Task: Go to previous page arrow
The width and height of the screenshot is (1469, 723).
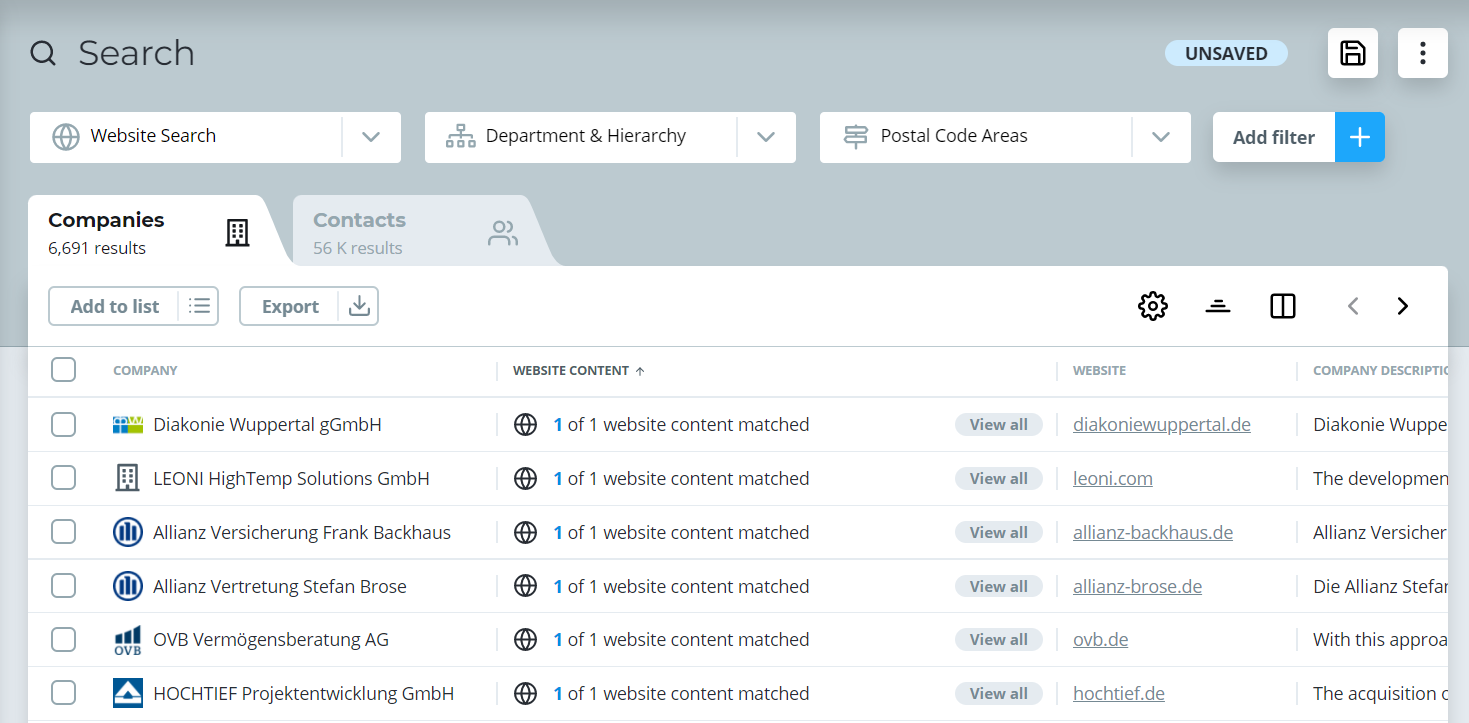Action: click(1353, 306)
